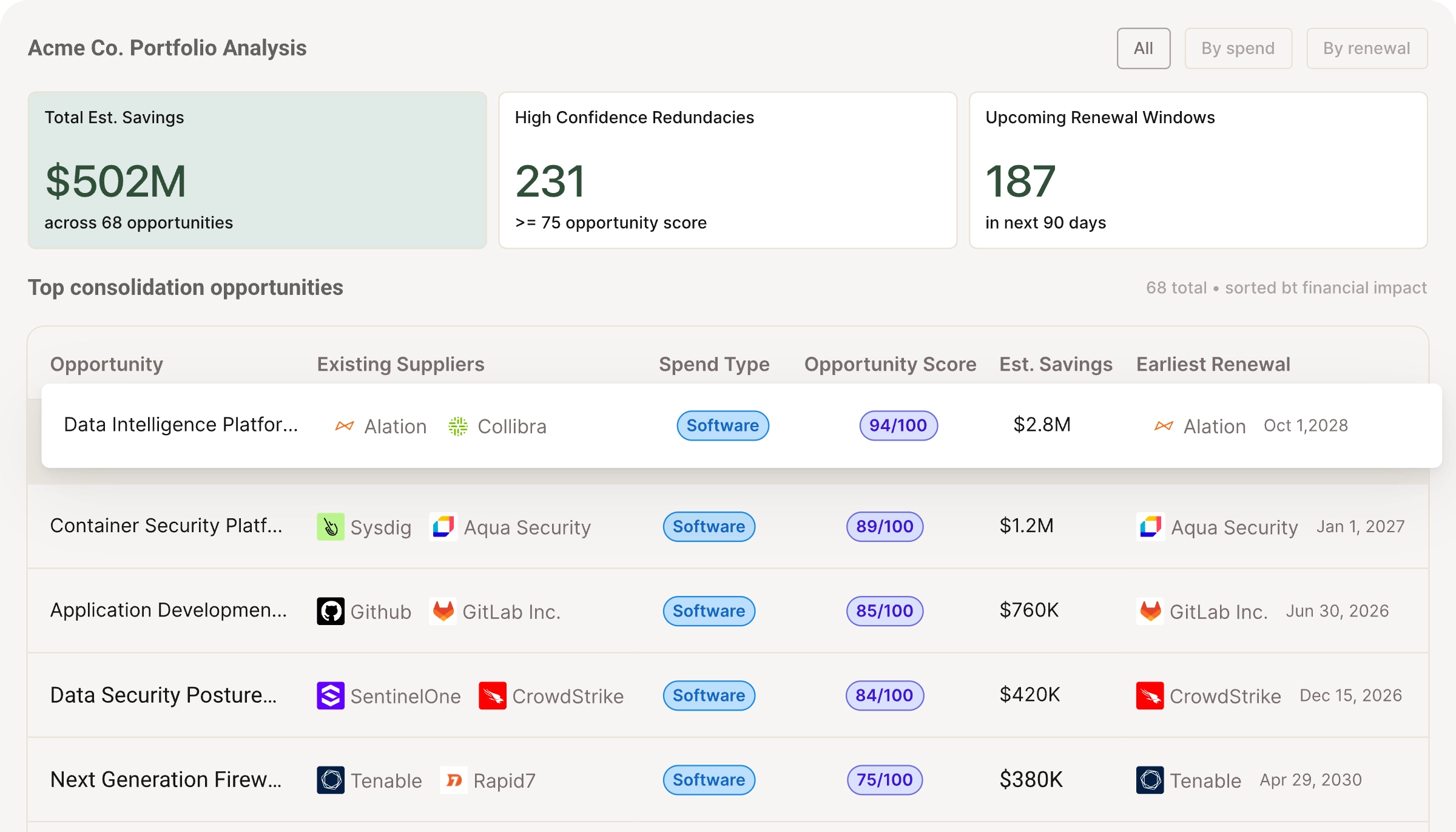Open Next Generation Firew... opportunity
This screenshot has height=832, width=1456.
pyautogui.click(x=166, y=779)
